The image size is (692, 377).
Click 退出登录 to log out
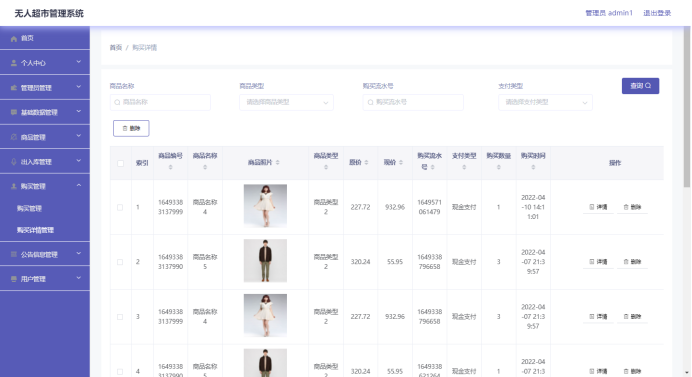tap(657, 13)
